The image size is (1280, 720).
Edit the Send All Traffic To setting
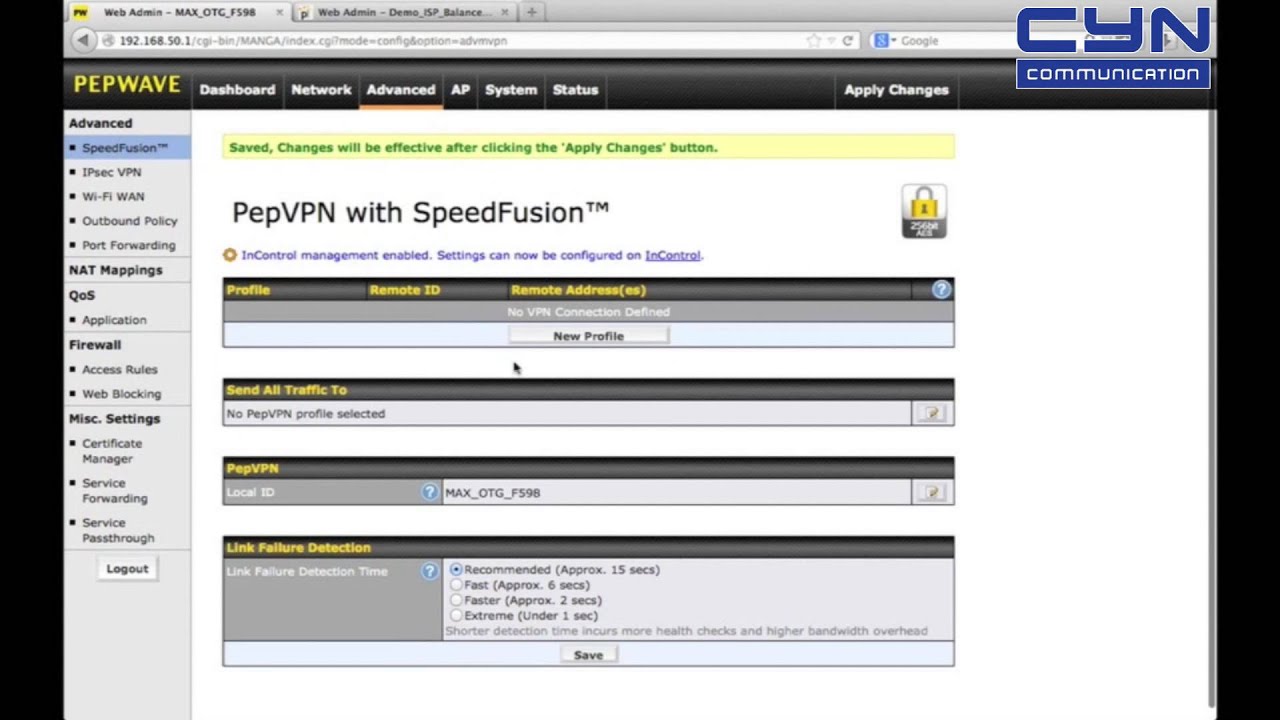(932, 413)
